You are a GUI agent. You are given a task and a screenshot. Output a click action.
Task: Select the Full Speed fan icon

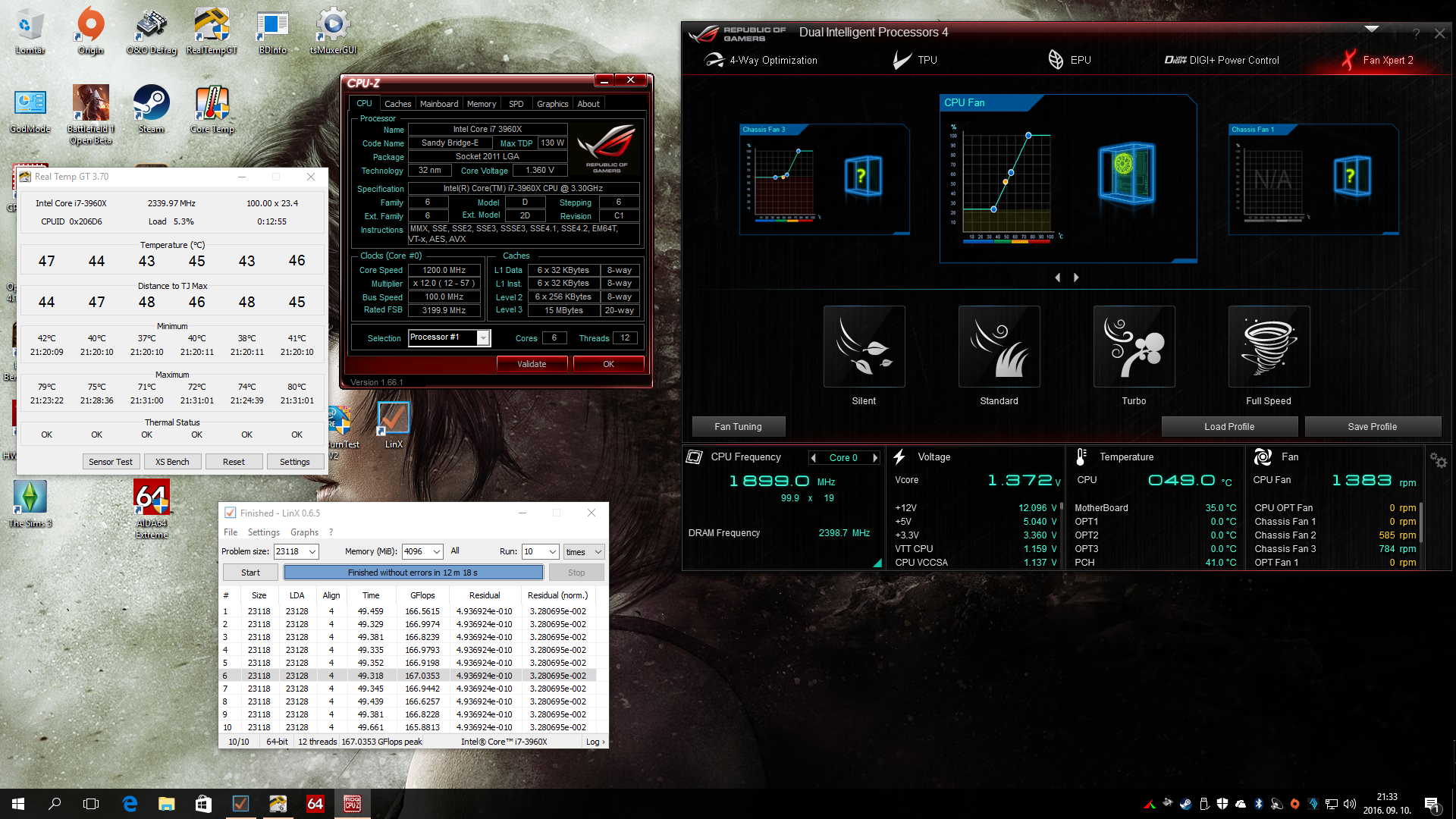1269,347
